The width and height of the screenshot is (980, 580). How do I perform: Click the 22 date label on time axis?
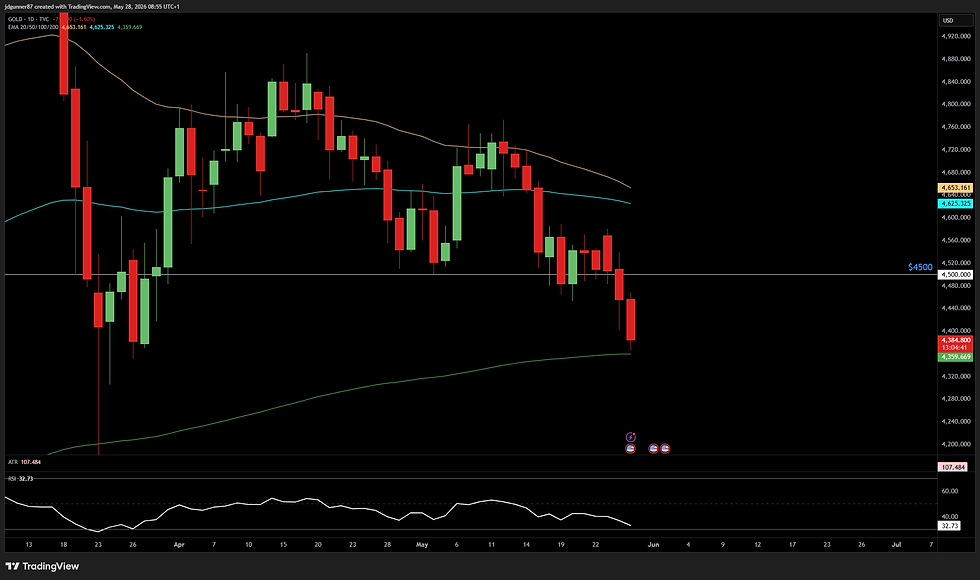596,544
